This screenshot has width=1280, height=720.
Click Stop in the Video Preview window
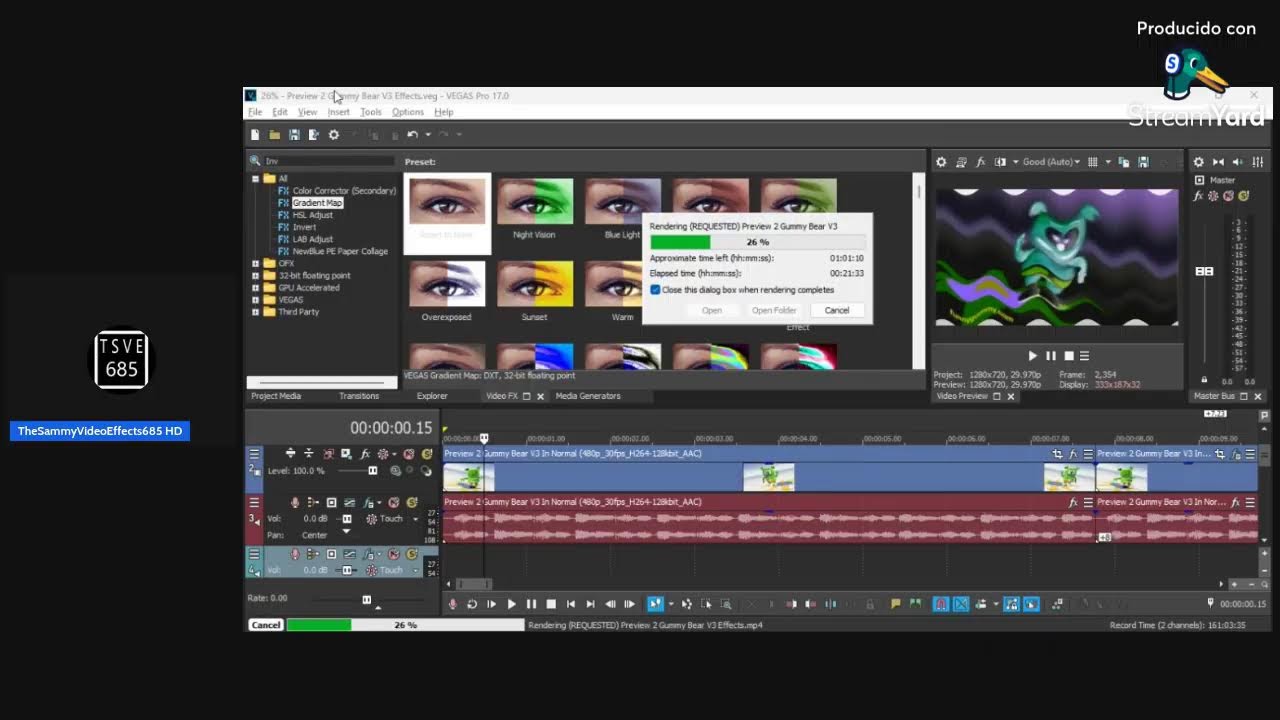(x=1068, y=356)
